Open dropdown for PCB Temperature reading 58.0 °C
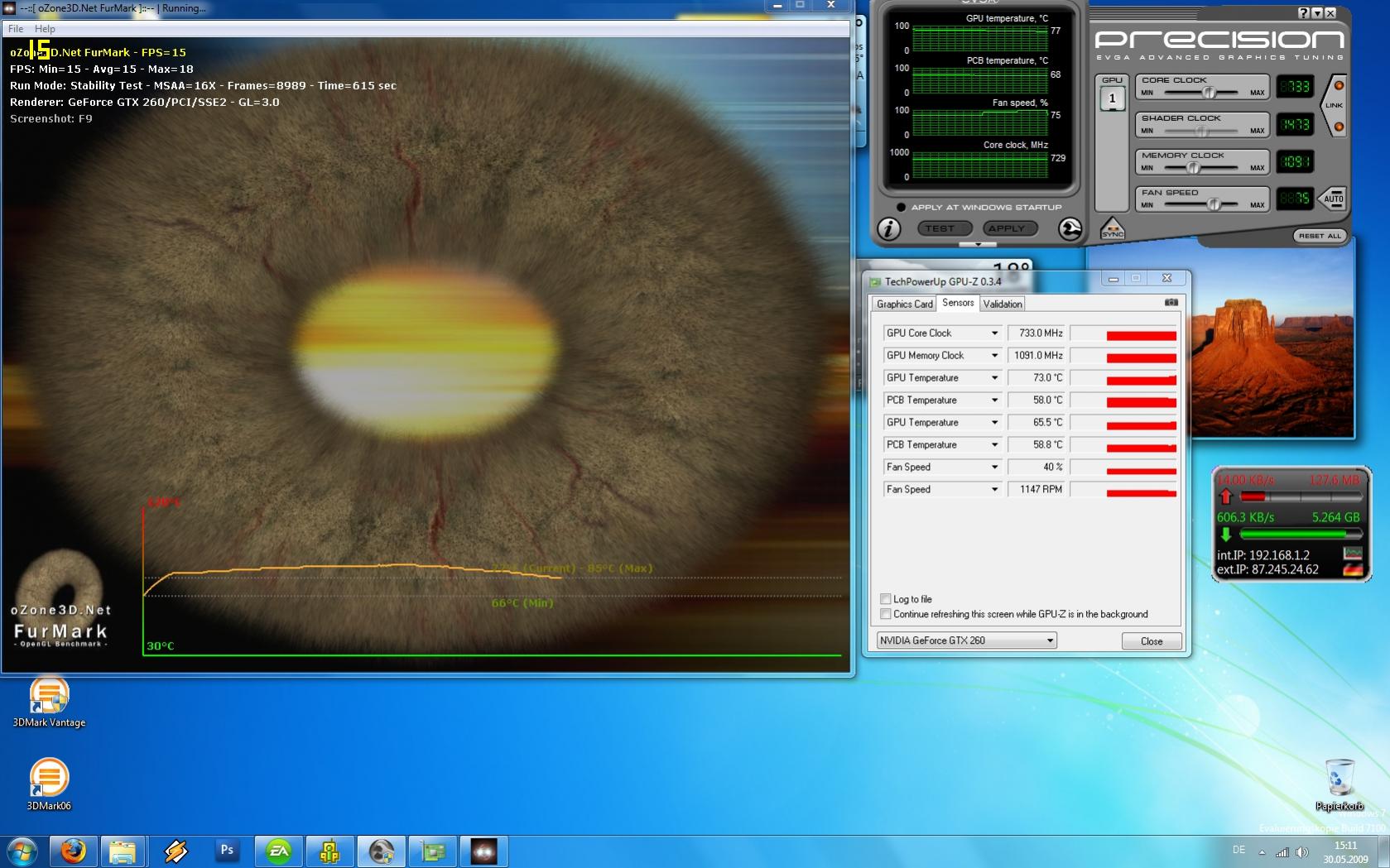1390x868 pixels. point(994,400)
